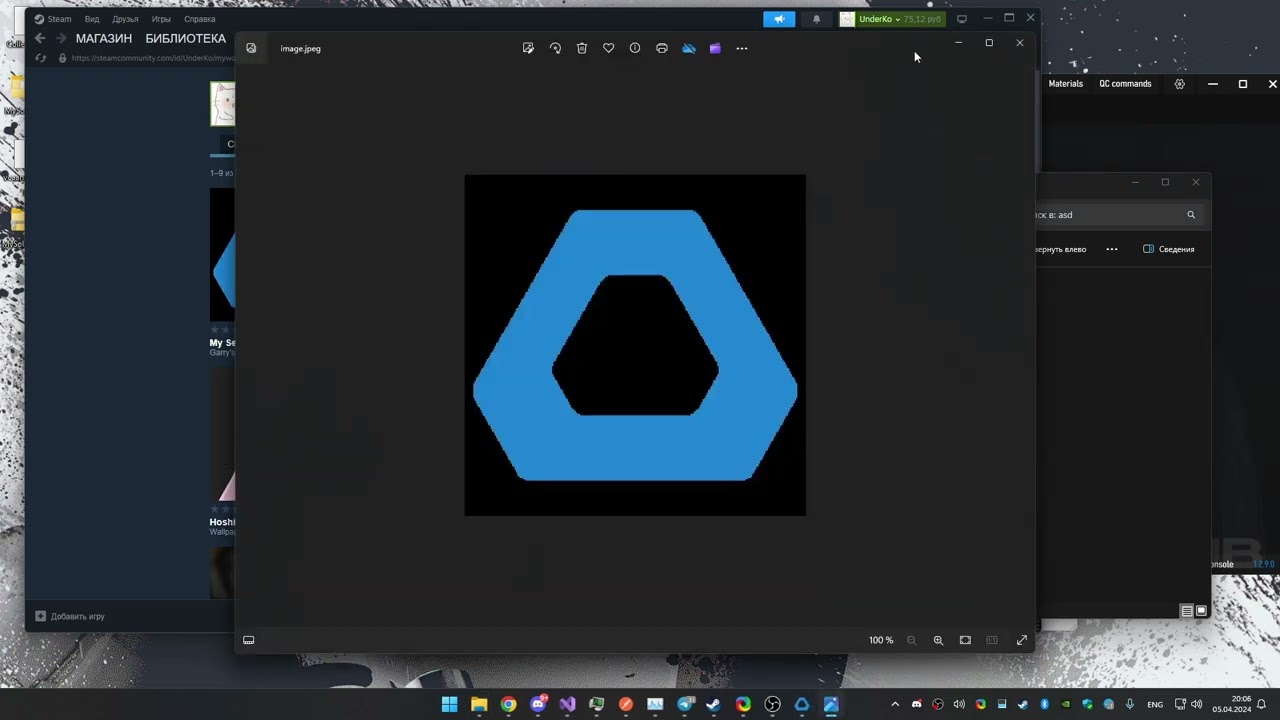
Task: Open OBS Studio from the taskbar
Action: [772, 704]
